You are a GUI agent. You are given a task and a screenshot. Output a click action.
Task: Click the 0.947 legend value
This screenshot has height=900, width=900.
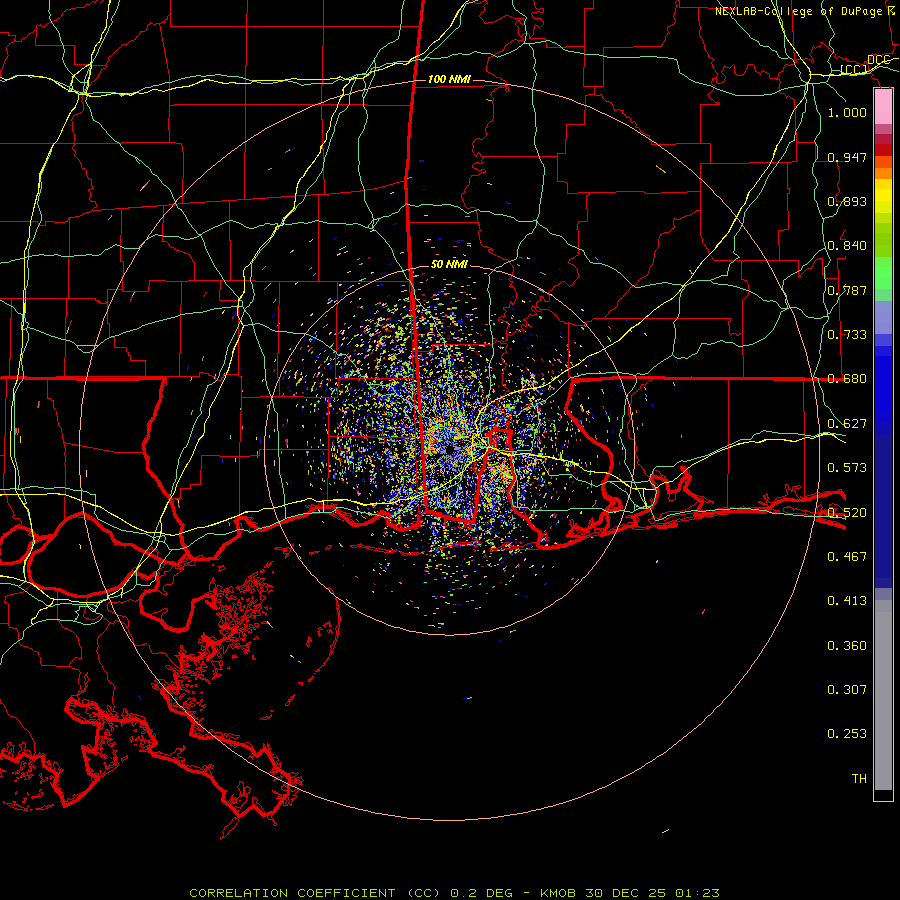tap(847, 157)
